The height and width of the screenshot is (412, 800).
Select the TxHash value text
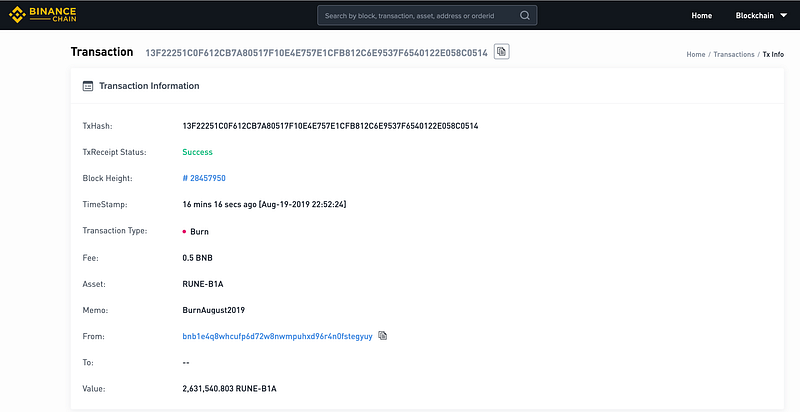click(x=330, y=126)
